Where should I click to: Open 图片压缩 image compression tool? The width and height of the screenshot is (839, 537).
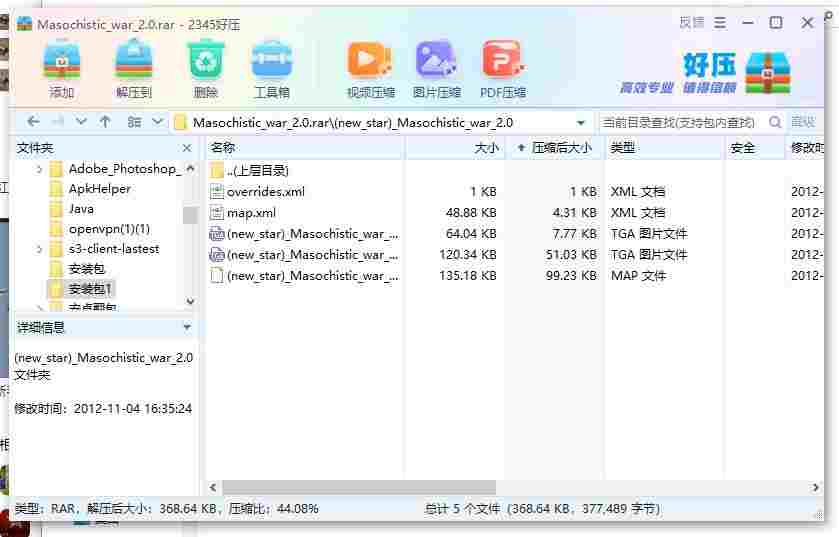pyautogui.click(x=436, y=69)
